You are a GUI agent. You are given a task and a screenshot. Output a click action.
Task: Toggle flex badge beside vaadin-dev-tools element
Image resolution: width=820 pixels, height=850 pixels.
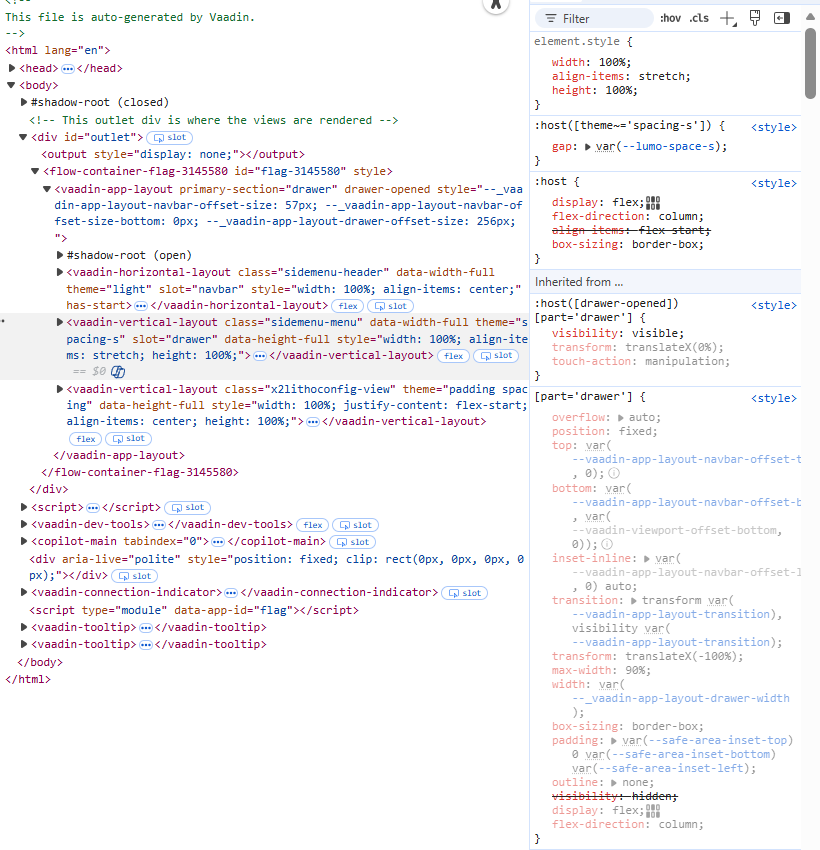click(x=313, y=525)
